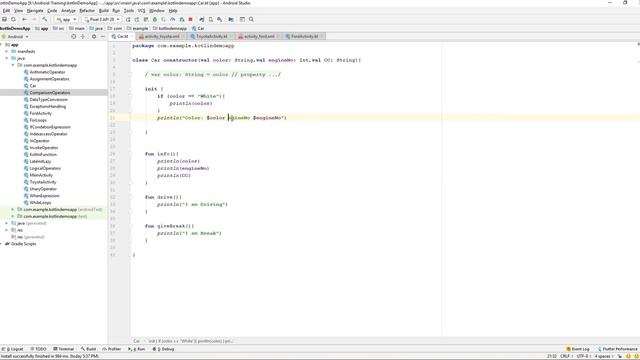
Task: Open the Run tool window
Action: pyautogui.click(x=136, y=349)
